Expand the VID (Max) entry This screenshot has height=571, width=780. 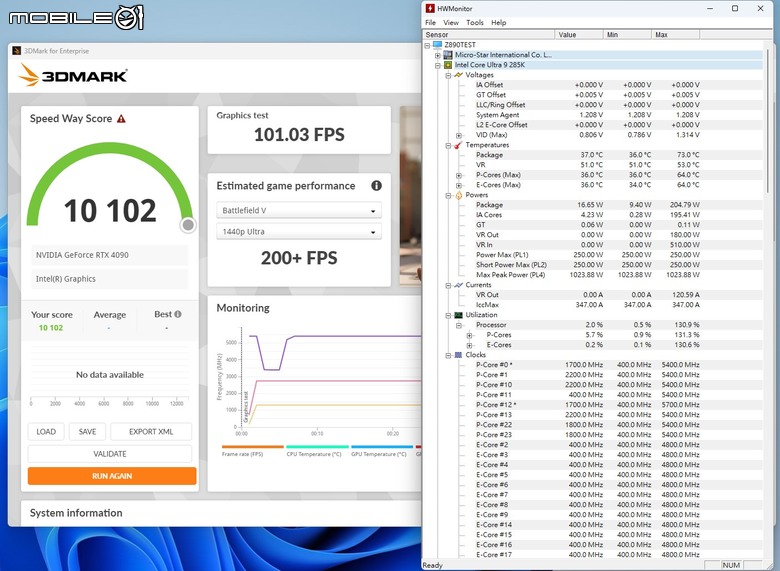coord(459,135)
